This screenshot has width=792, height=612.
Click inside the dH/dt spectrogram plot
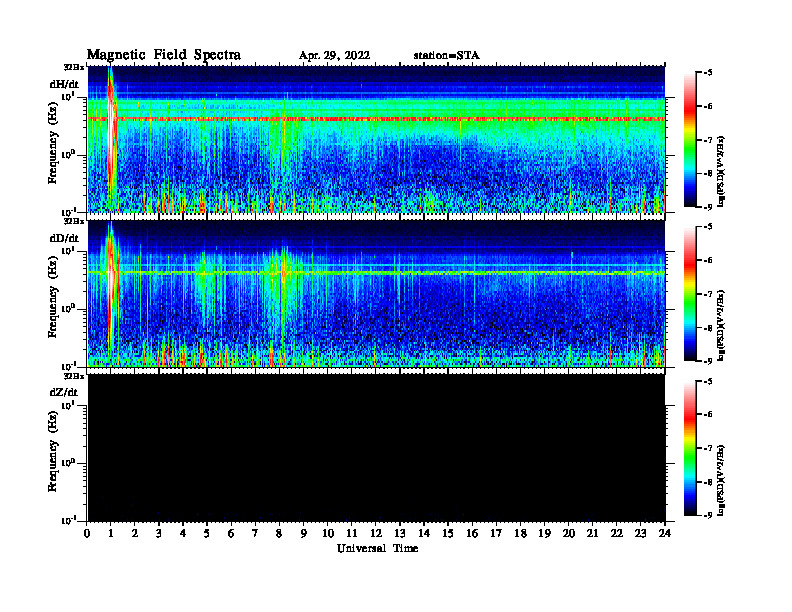[376, 139]
